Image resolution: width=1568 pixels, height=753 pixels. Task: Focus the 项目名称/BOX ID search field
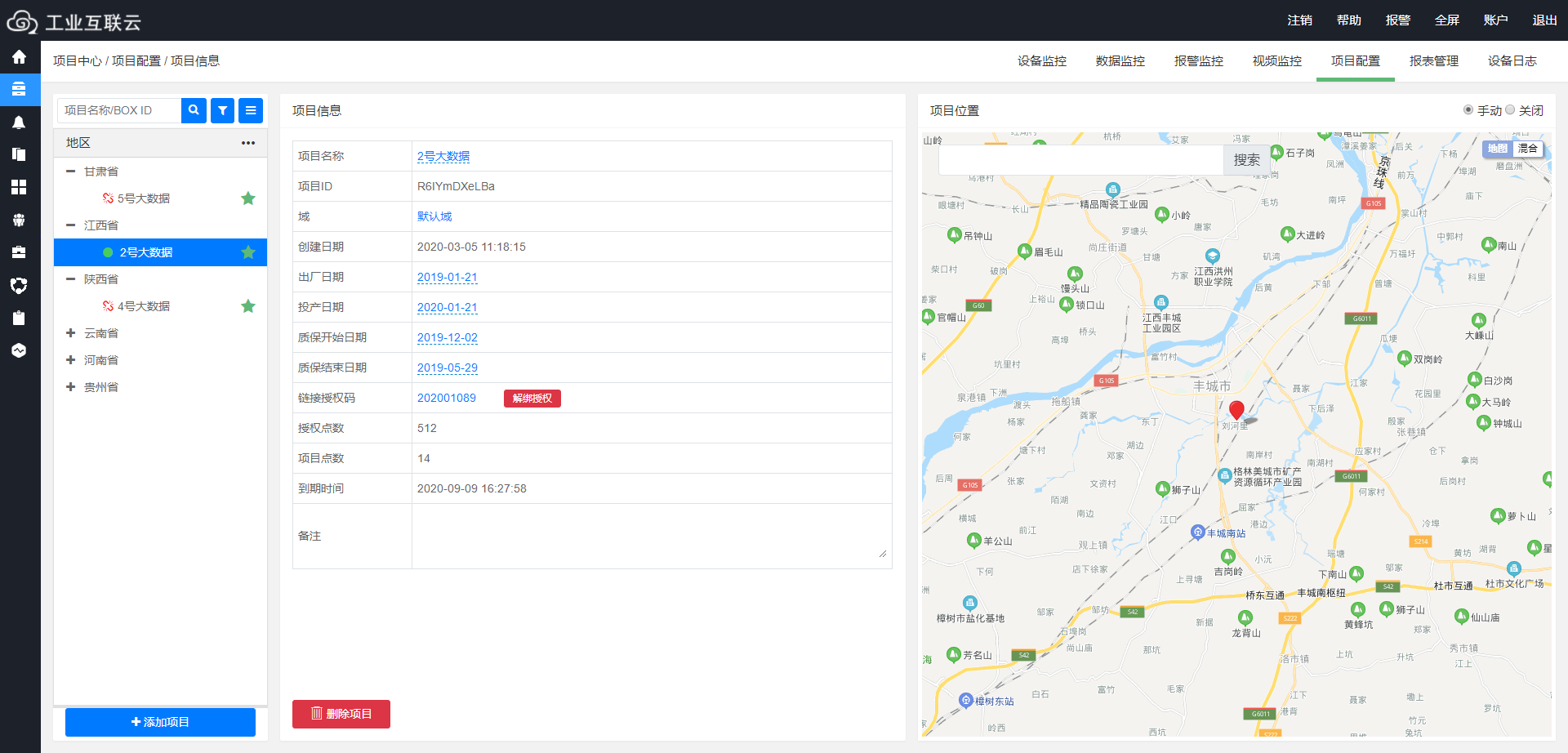coord(119,110)
